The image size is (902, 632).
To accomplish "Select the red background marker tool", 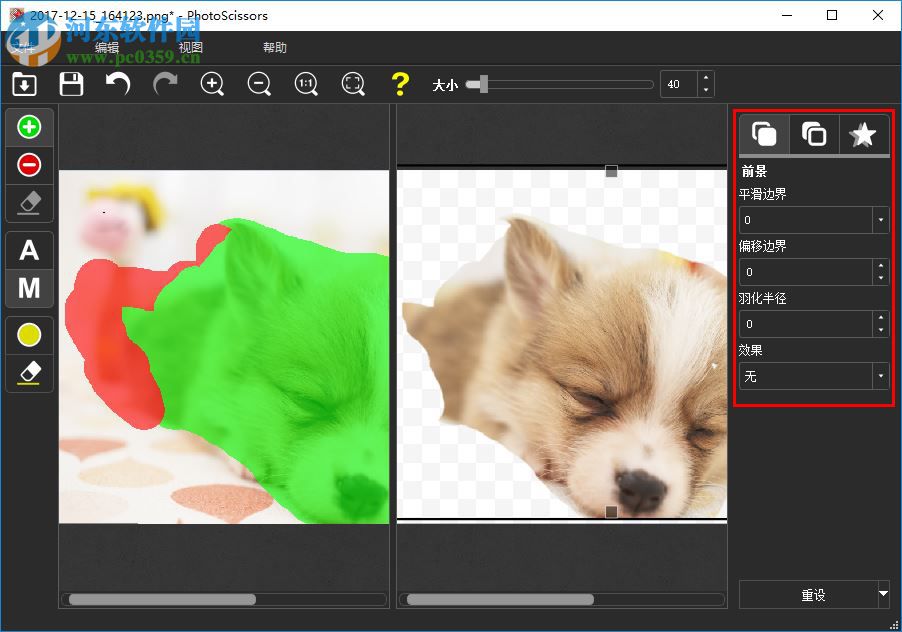I will click(x=29, y=164).
